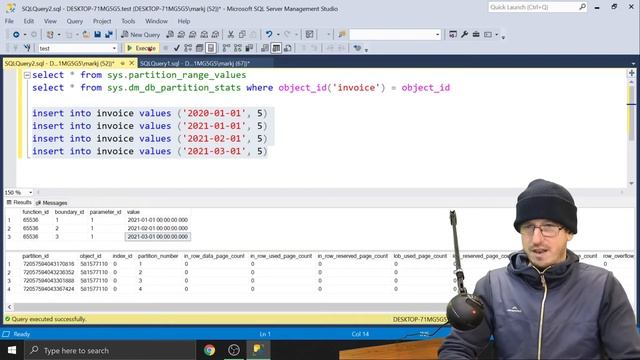The height and width of the screenshot is (360, 640).
Task: Switch to SQLQuery1.sql tab
Action: pos(195,64)
